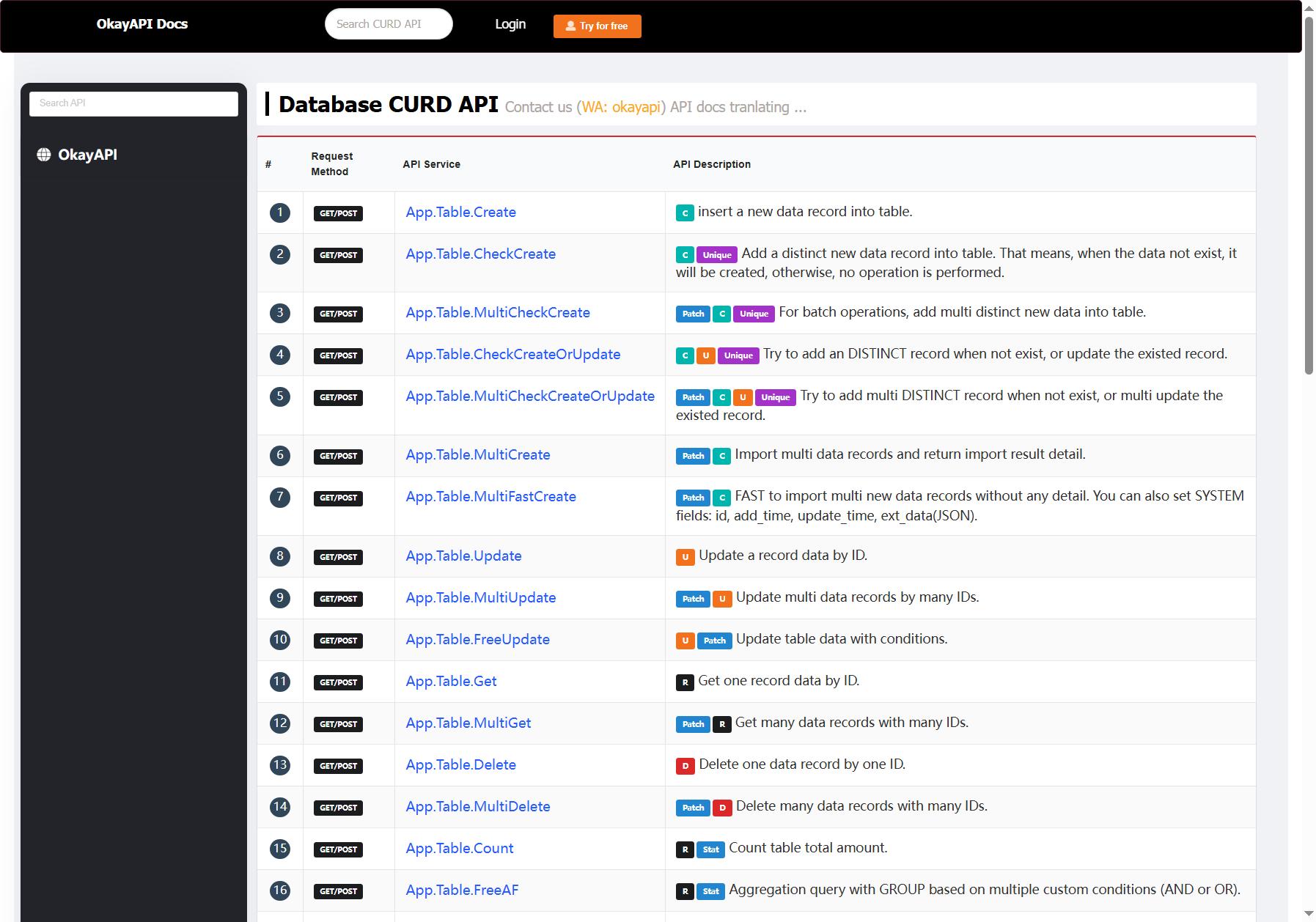This screenshot has width=1316, height=922.
Task: Open the App.Table.Create API link
Action: point(460,213)
